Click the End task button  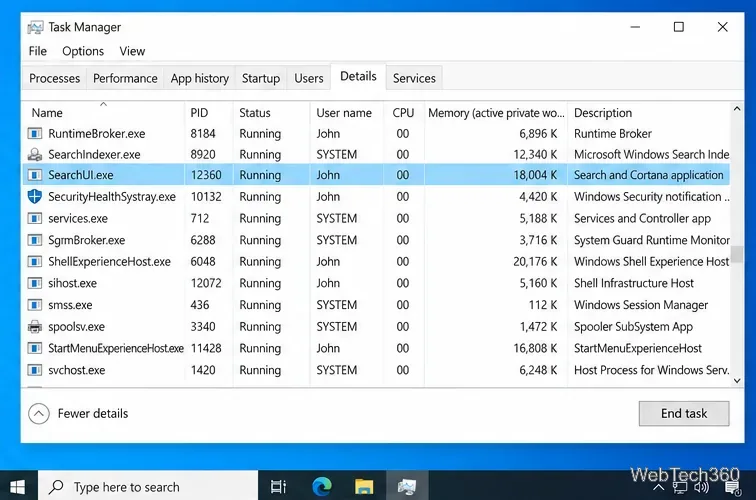click(684, 413)
